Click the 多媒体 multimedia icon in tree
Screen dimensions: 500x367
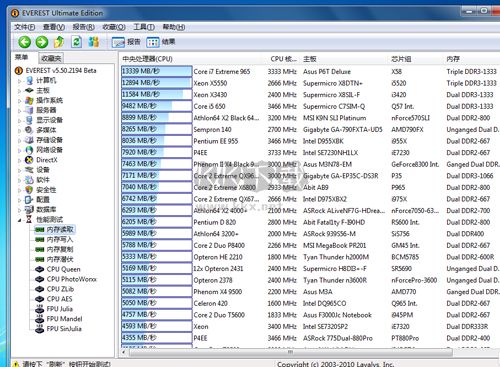pyautogui.click(x=29, y=130)
